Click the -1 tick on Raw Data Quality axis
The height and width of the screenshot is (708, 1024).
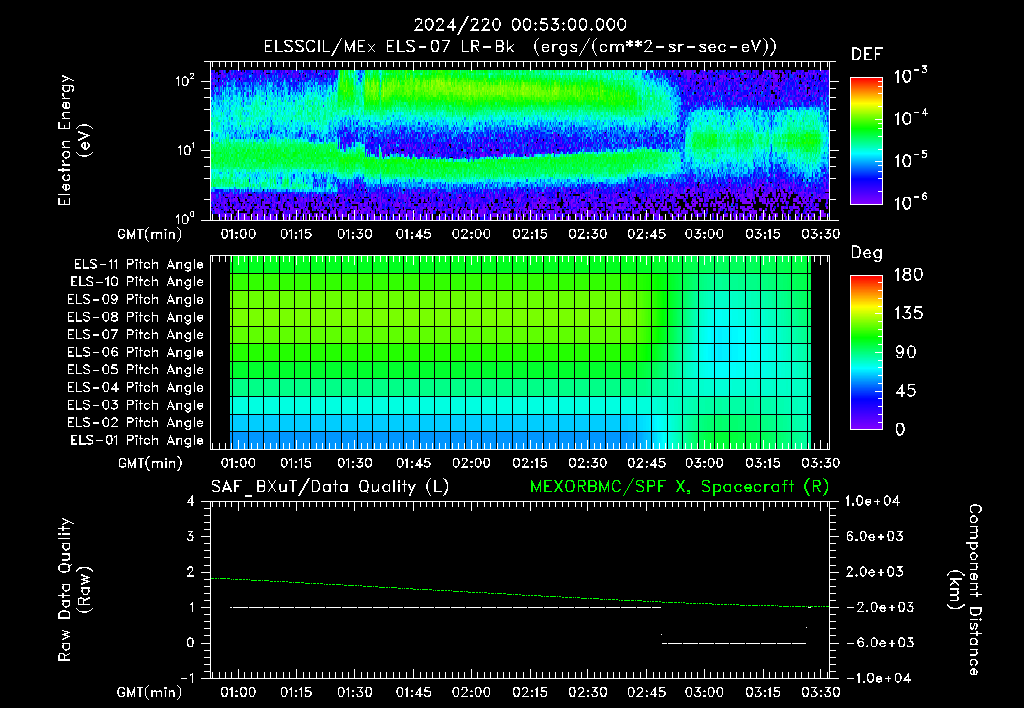click(187, 678)
